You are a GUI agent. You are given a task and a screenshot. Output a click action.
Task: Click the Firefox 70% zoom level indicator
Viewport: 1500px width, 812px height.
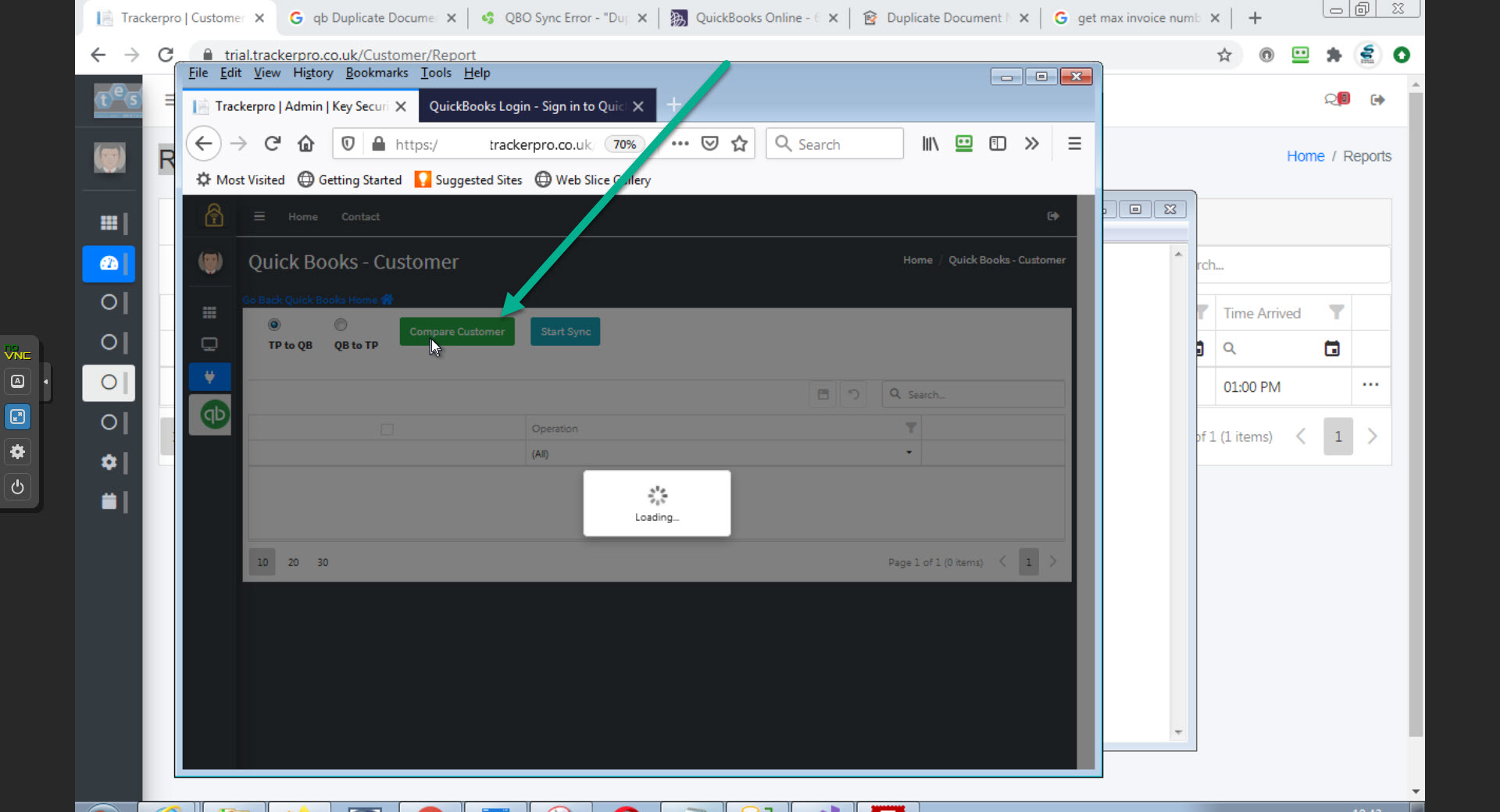click(624, 144)
